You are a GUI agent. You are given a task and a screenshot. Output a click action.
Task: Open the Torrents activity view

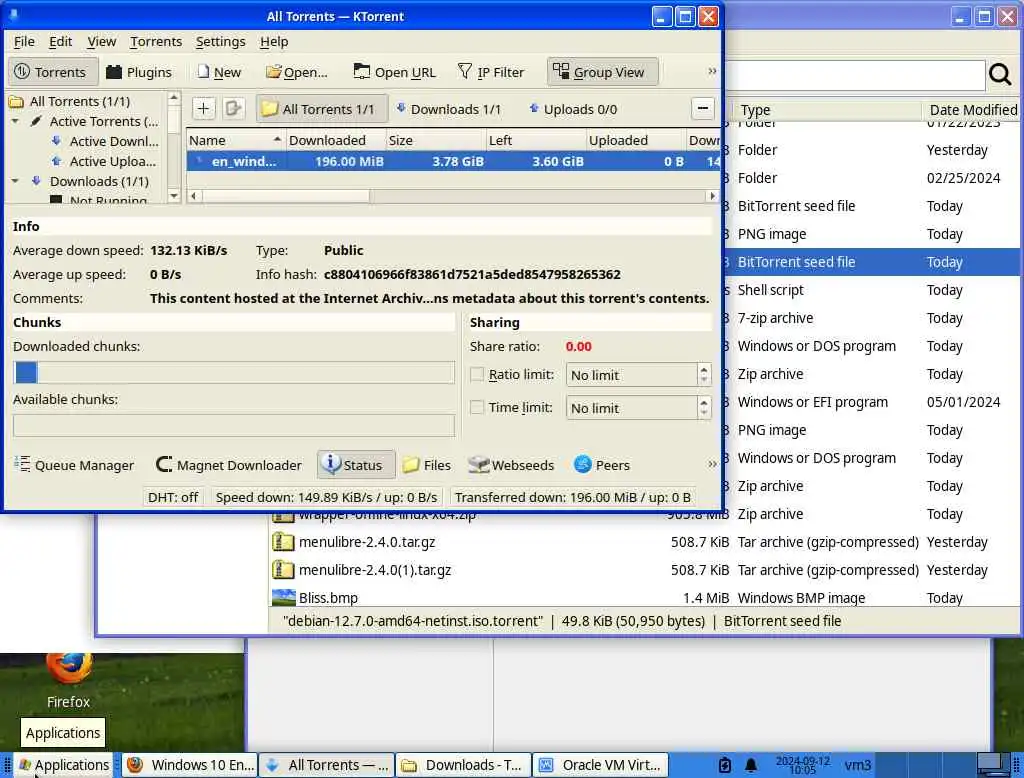[x=52, y=72]
